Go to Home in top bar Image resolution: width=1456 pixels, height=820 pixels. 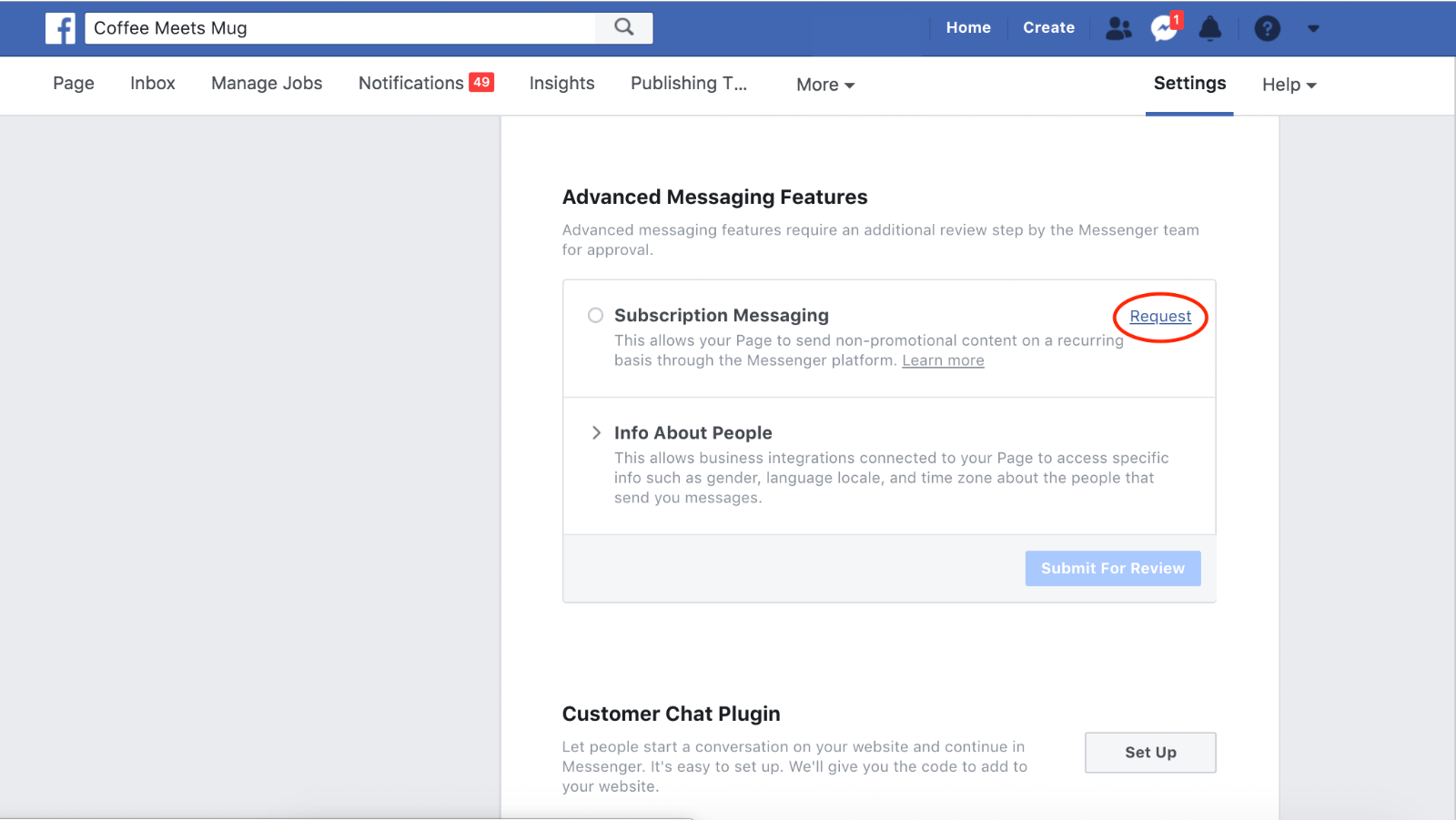[968, 27]
